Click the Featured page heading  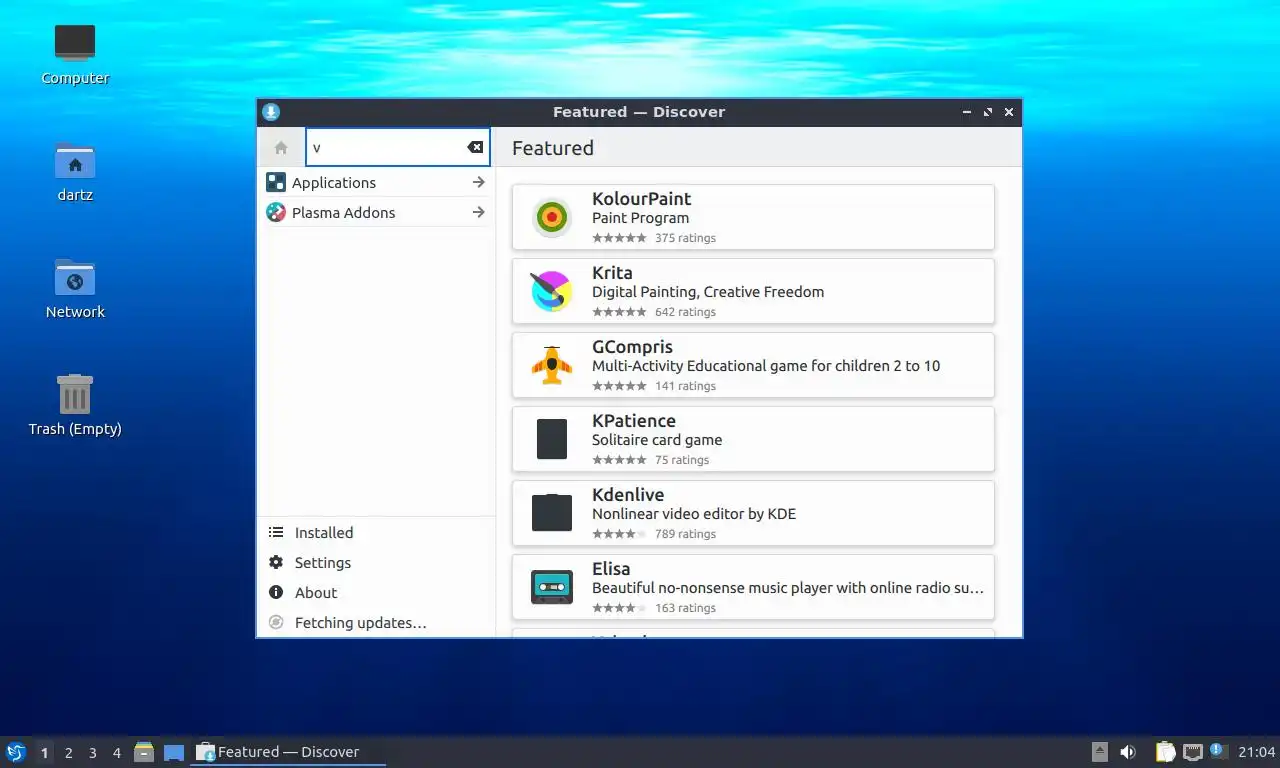tap(553, 148)
